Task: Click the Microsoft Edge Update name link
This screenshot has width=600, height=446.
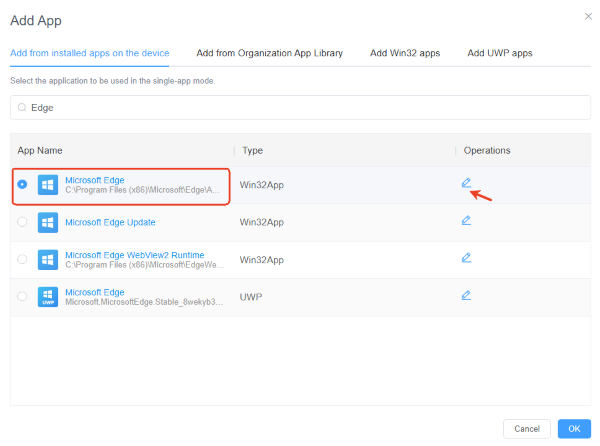Action: 110,222
